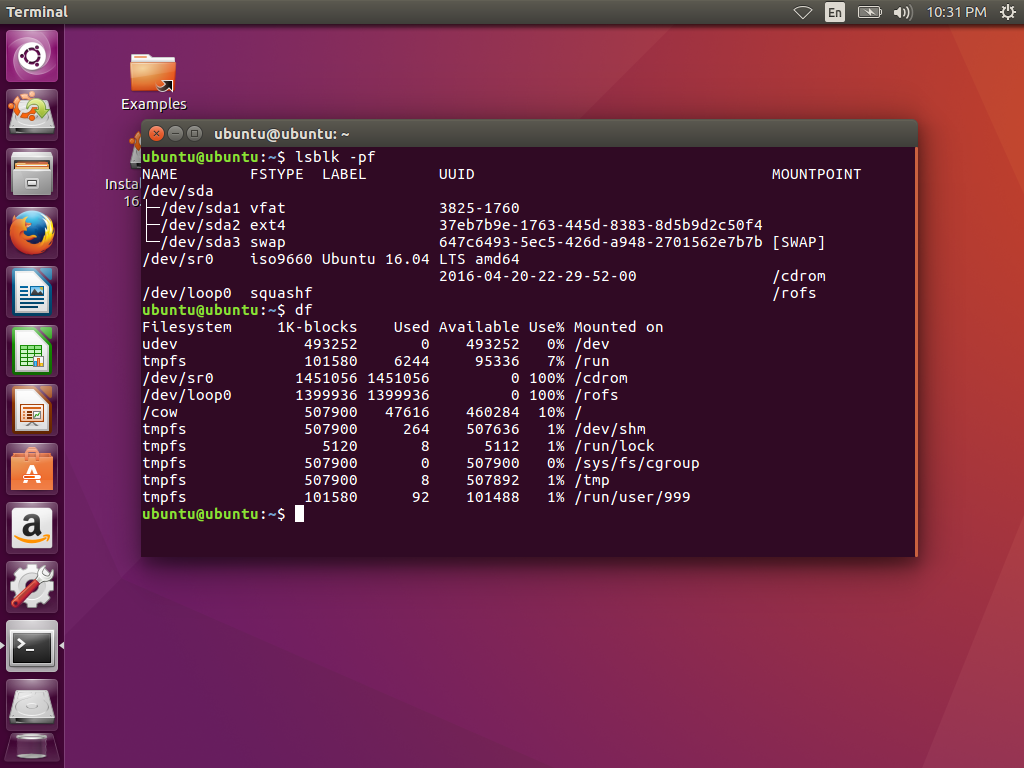Image resolution: width=1024 pixels, height=768 pixels.
Task: Open the Ubuntu Dash search launcher
Action: pyautogui.click(x=32, y=56)
